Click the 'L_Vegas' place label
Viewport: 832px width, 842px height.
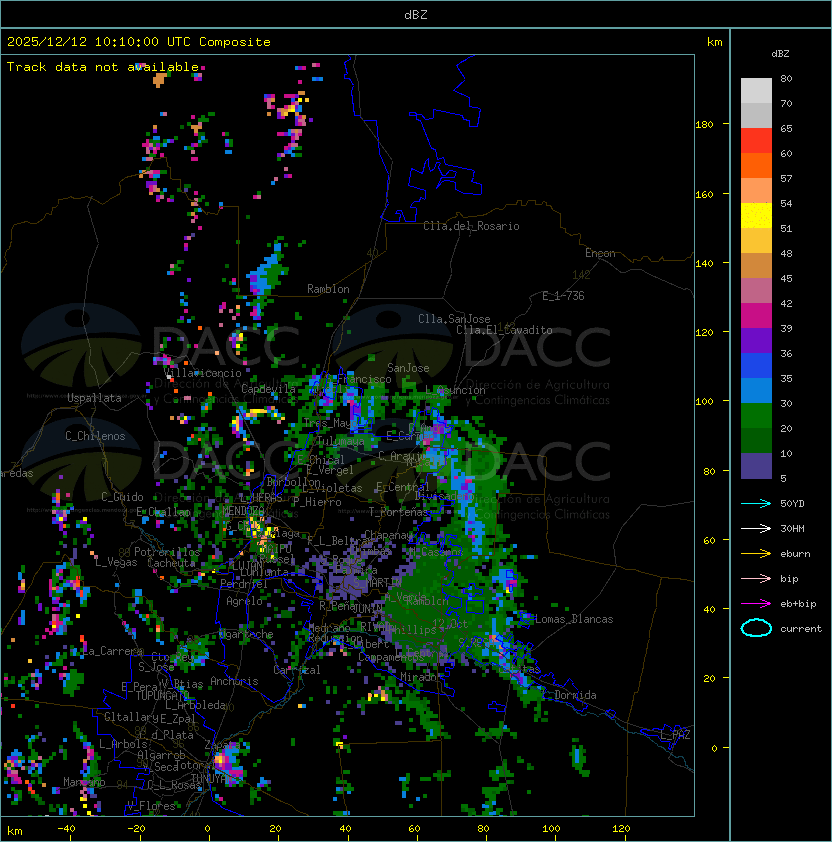116,562
